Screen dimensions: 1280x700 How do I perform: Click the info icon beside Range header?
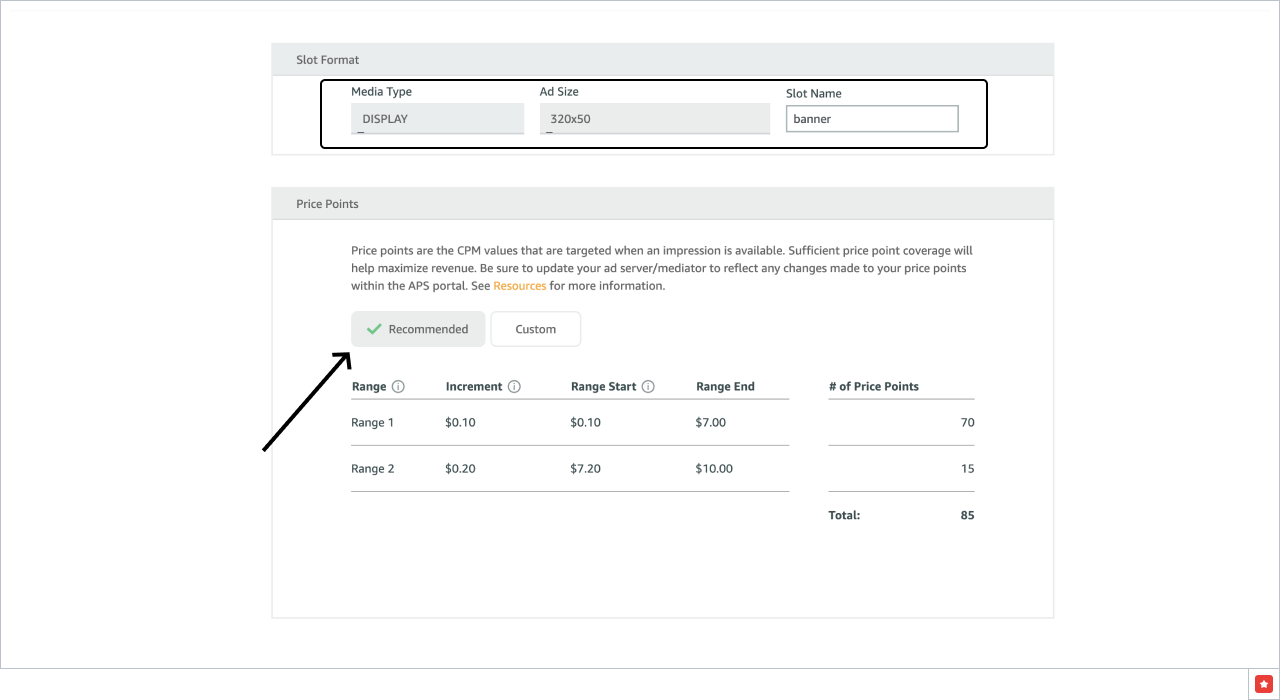click(x=398, y=387)
